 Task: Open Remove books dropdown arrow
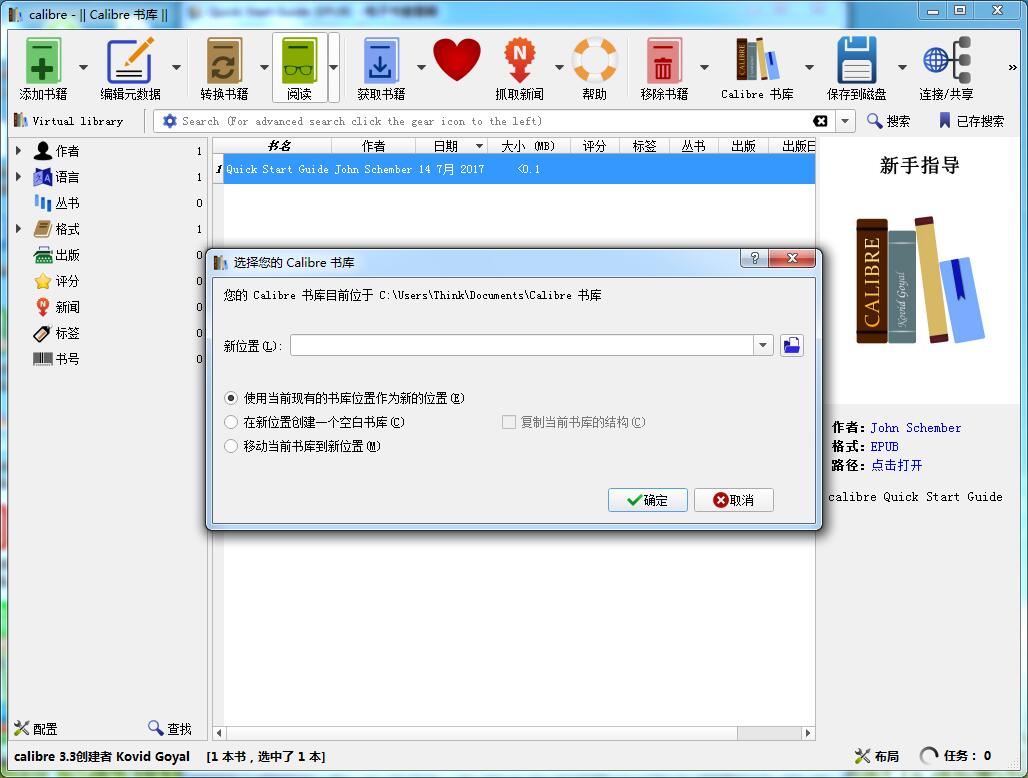pos(704,68)
